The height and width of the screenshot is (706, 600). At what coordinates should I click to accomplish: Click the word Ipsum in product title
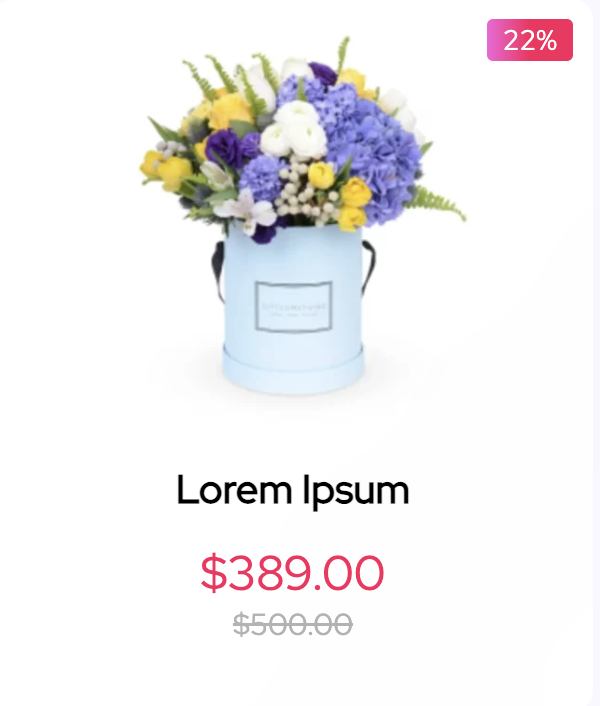pyautogui.click(x=356, y=491)
